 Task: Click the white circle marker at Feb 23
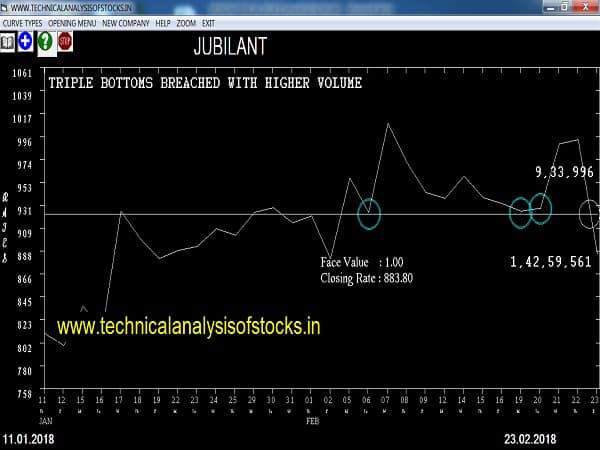(589, 212)
